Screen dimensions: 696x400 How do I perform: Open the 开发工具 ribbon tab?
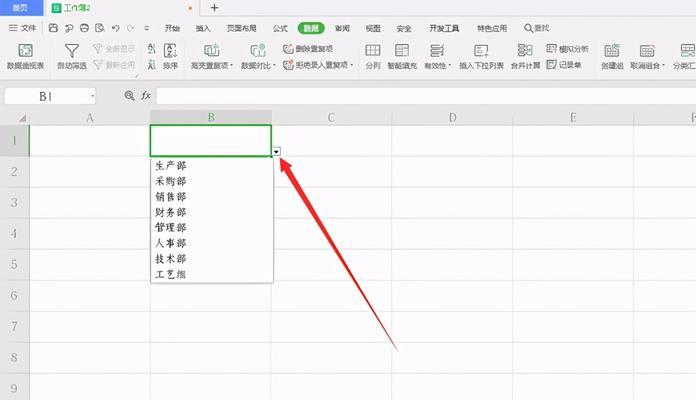(444, 28)
